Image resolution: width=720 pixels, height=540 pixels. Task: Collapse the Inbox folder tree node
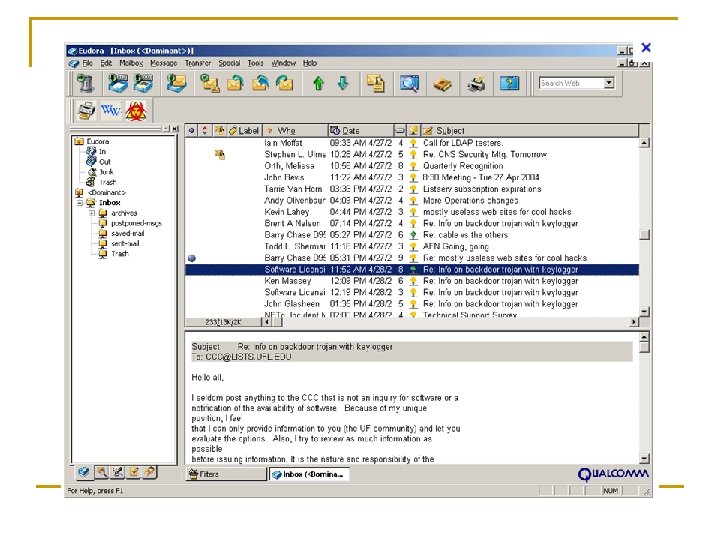tap(79, 202)
